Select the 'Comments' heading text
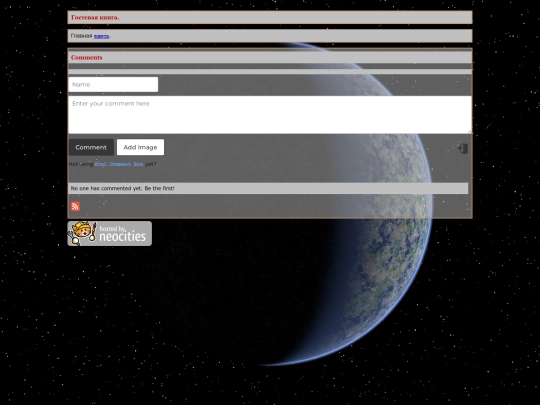This screenshot has height=405, width=540. (86, 58)
